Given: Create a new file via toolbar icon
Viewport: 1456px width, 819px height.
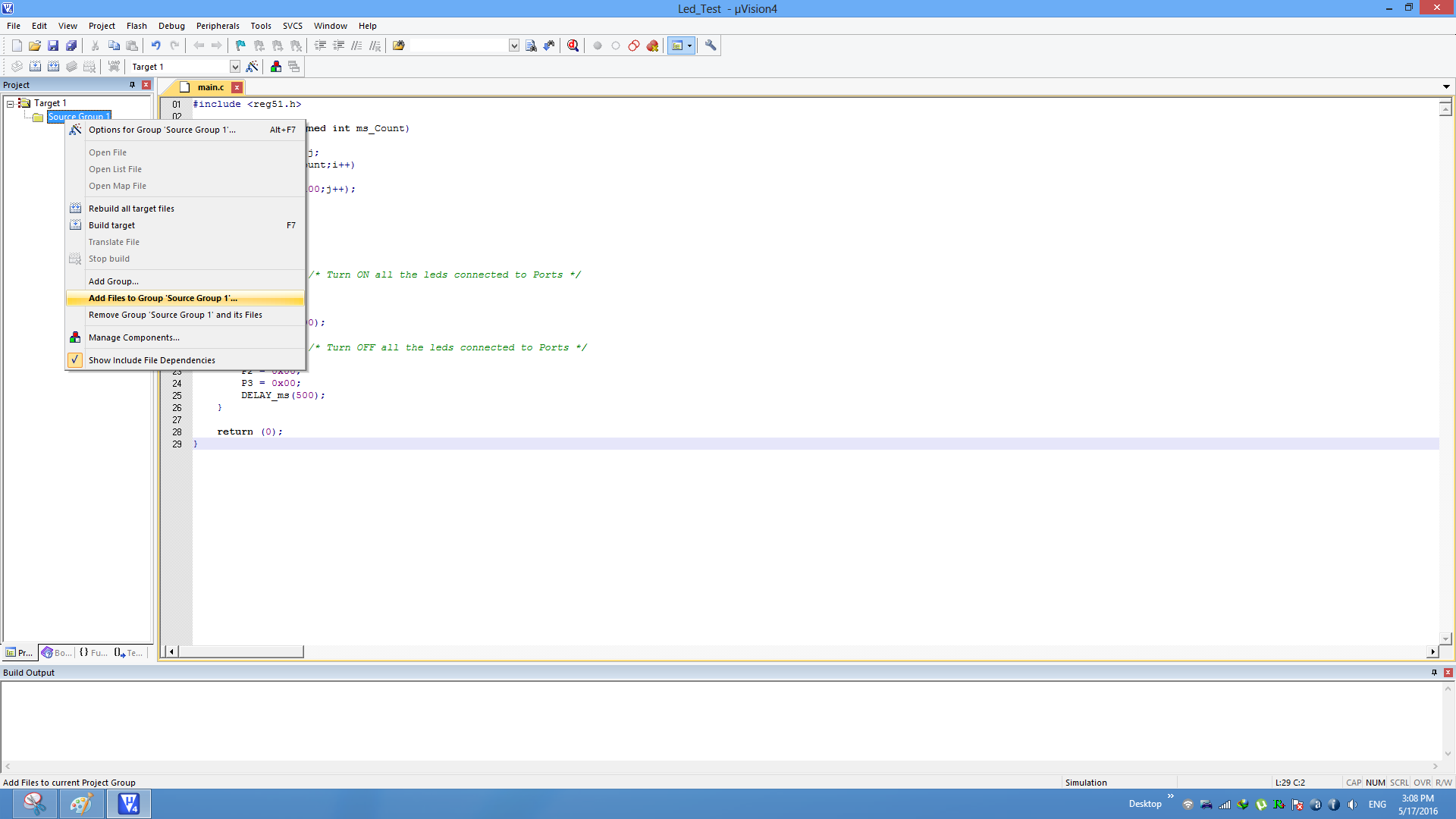Looking at the screenshot, I should tap(17, 45).
